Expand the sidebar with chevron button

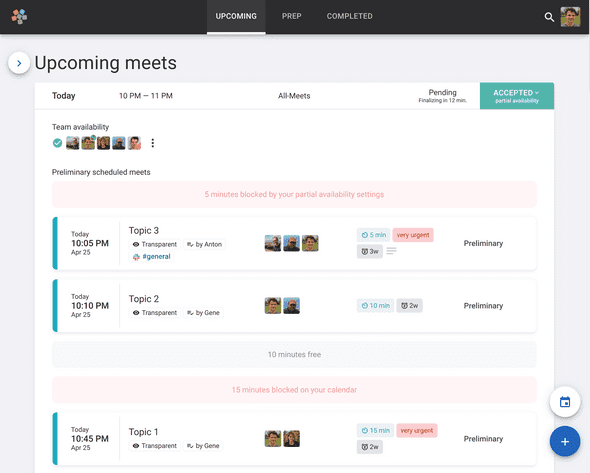(19, 63)
